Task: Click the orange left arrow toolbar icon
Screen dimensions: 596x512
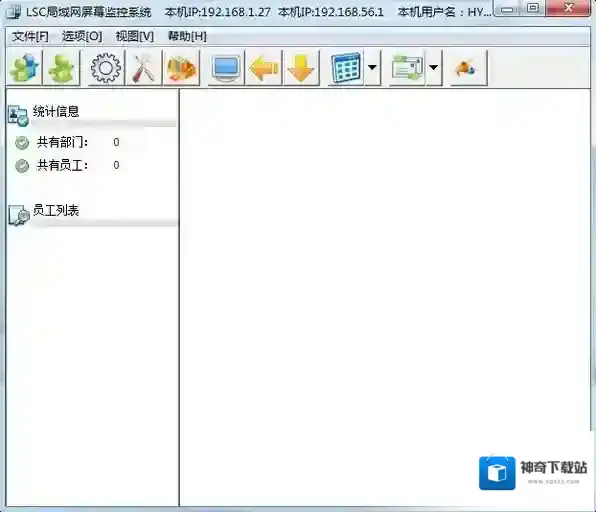Action: [263, 68]
